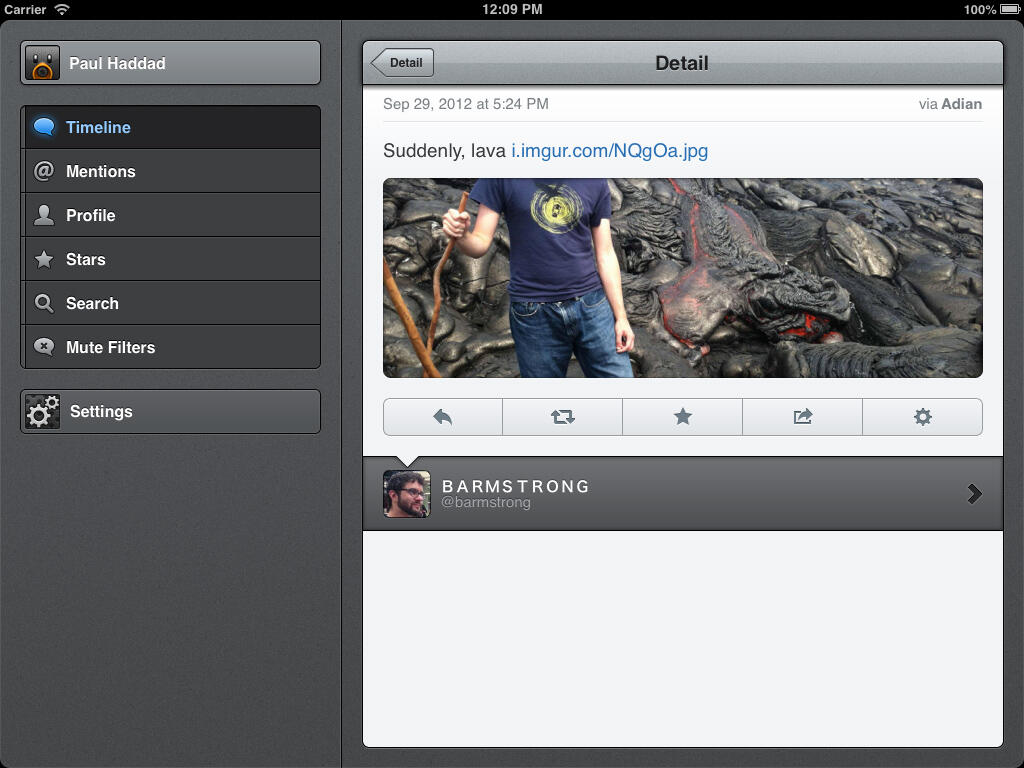The width and height of the screenshot is (1024, 768).
Task: Tap the Sep 29, 2012 timestamp
Action: coord(466,104)
